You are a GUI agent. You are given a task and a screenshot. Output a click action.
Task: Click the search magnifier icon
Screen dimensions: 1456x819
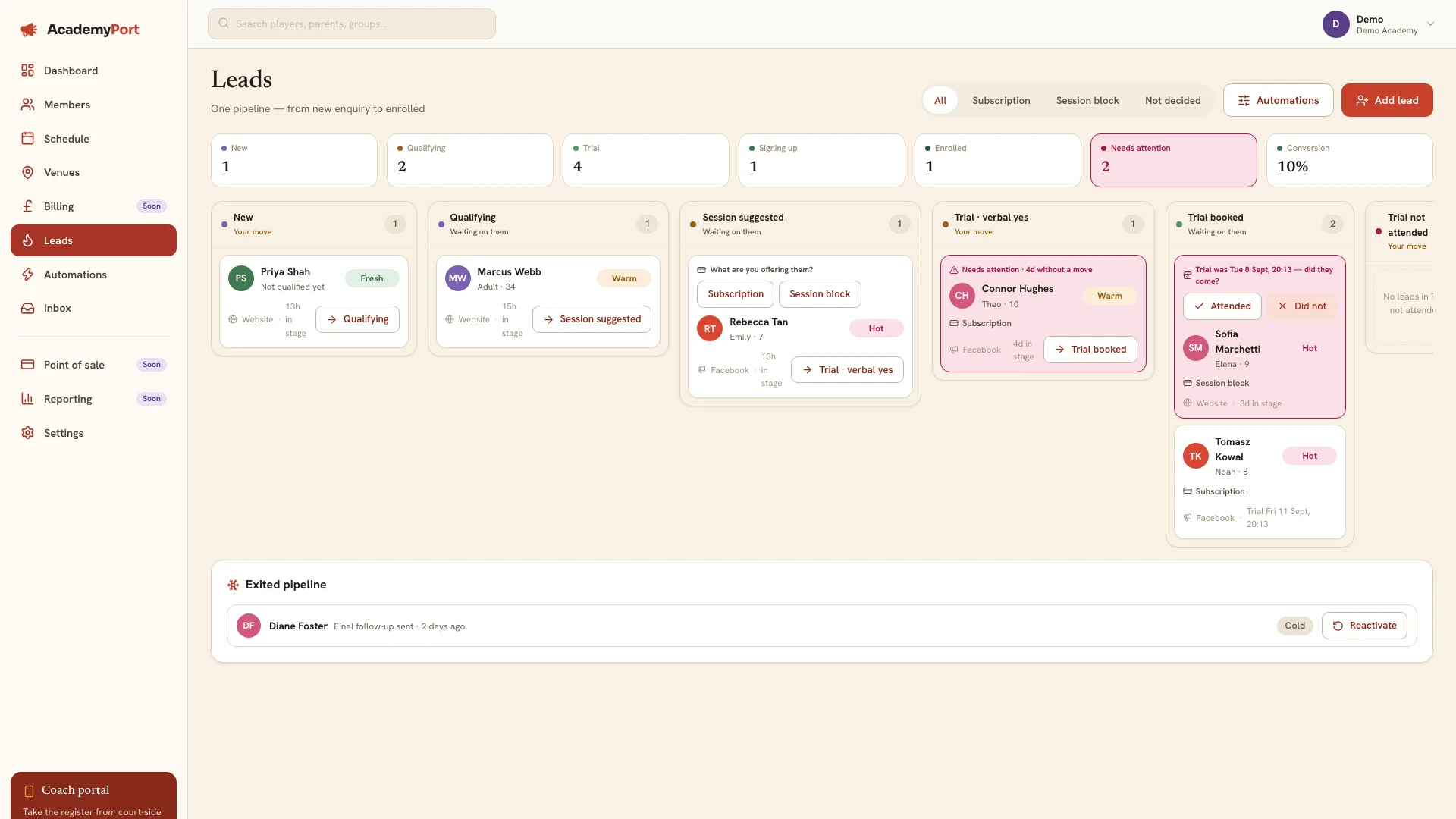click(x=224, y=24)
